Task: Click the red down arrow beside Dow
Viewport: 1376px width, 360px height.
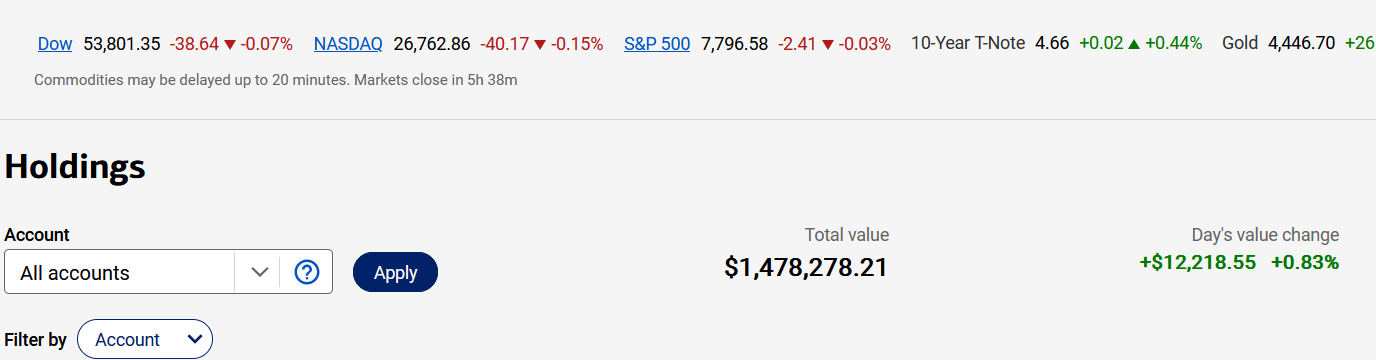Action: point(230,44)
